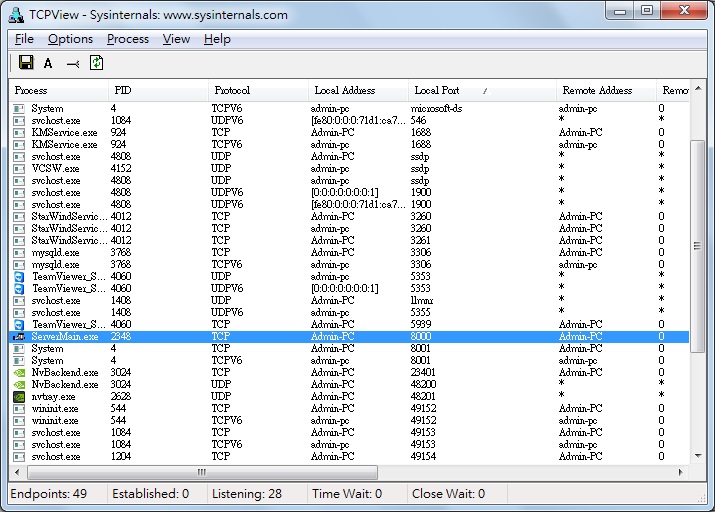715x512 pixels.
Task: Click the VCSW.exe process icon
Action: coord(19,169)
